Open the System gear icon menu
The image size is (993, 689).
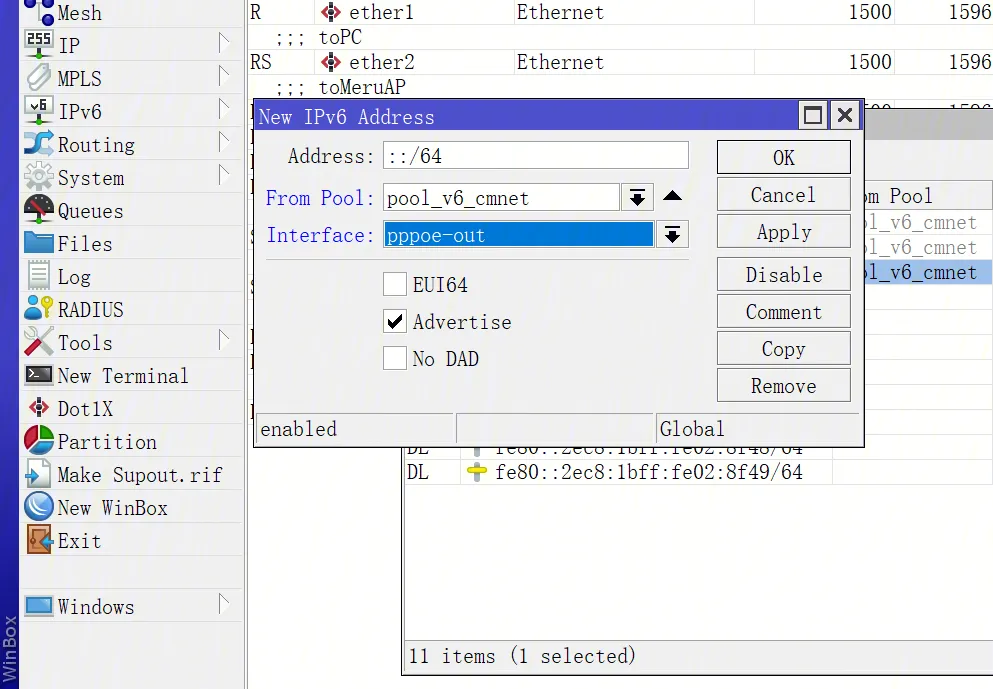pyautogui.click(x=39, y=177)
